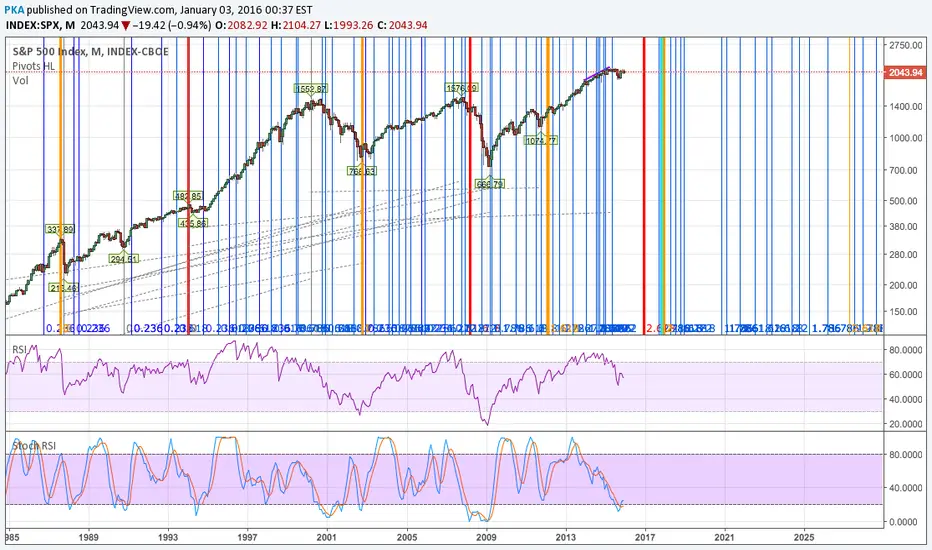Click the 1997 label on time axis
The height and width of the screenshot is (550, 932).
click(x=247, y=538)
